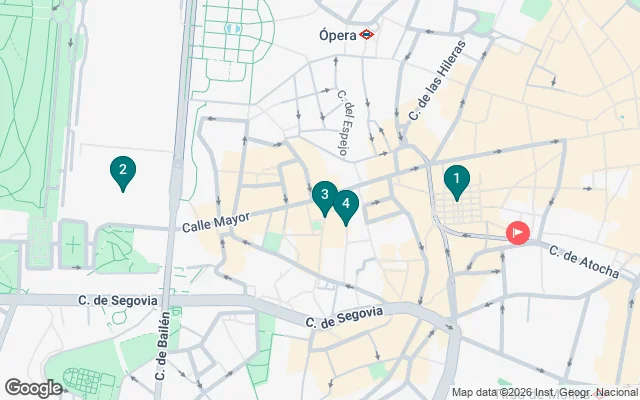Click the C. de las Hileras label
640x400 pixels.
tap(437, 80)
